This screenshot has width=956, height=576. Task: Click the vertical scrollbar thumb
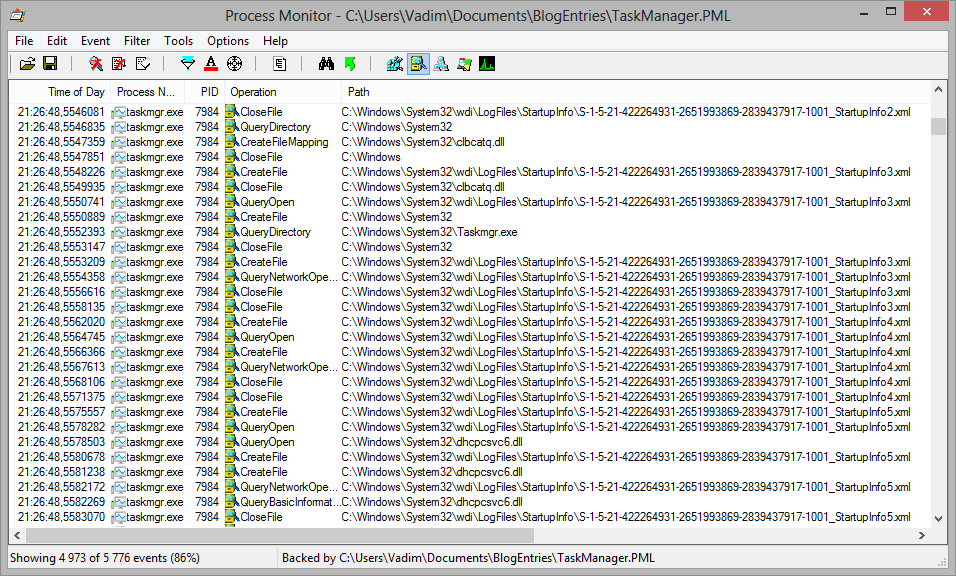[x=938, y=126]
